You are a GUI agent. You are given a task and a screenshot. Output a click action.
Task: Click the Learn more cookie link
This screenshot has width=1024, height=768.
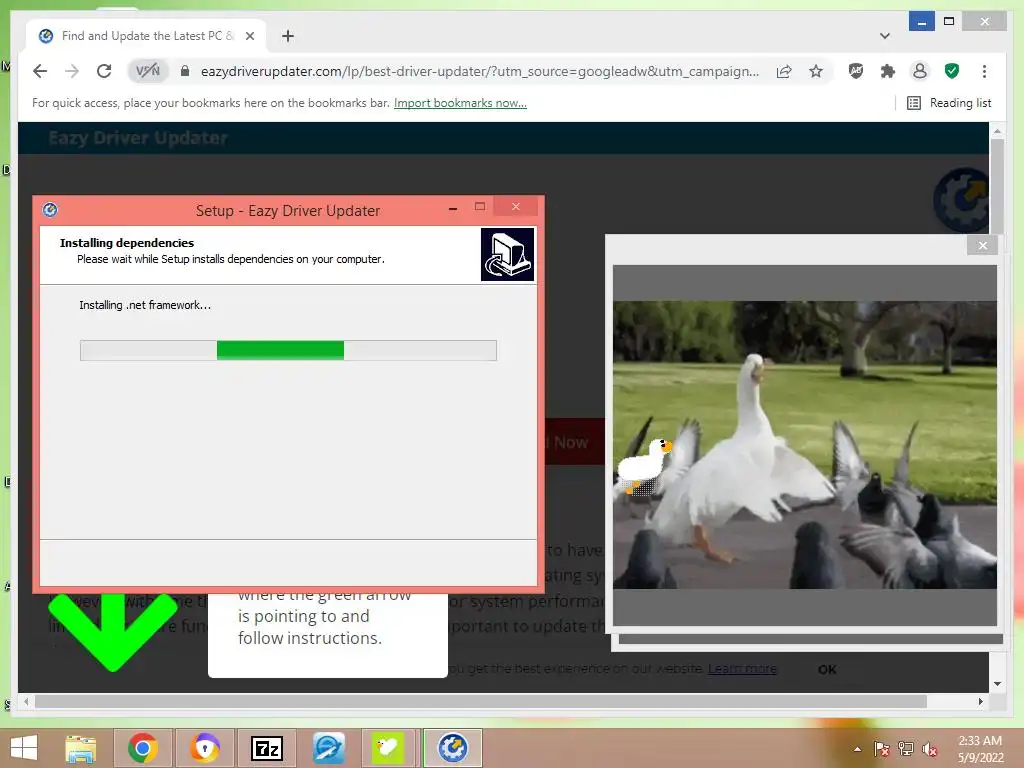pos(743,669)
